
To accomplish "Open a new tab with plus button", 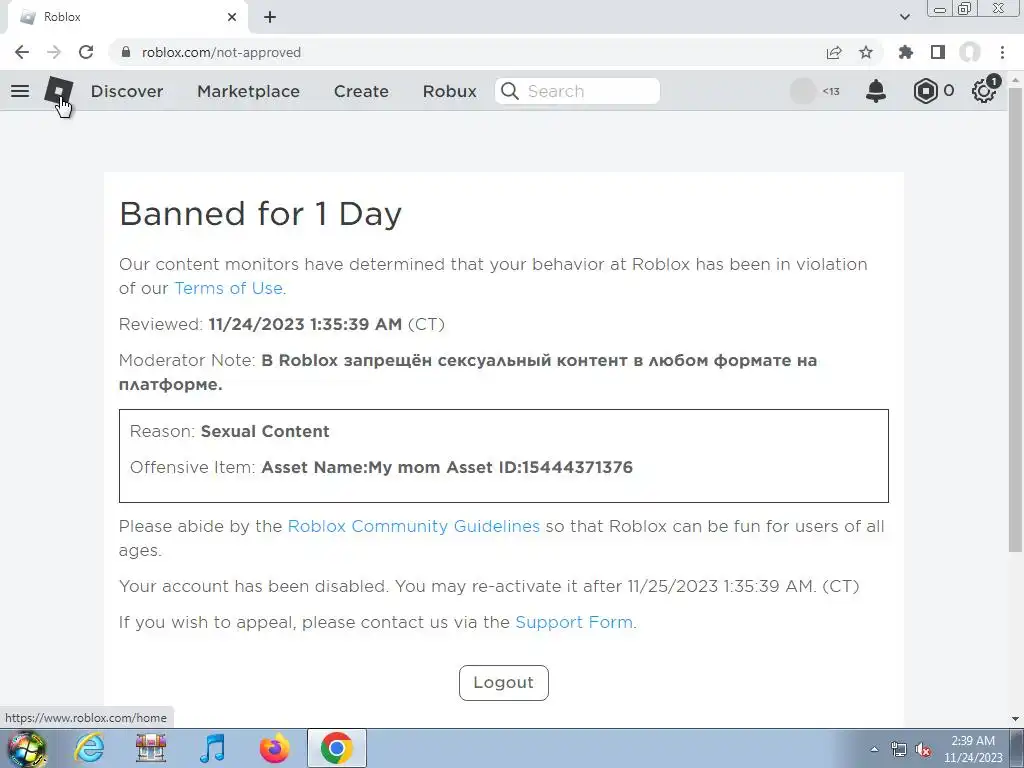I will tap(270, 17).
